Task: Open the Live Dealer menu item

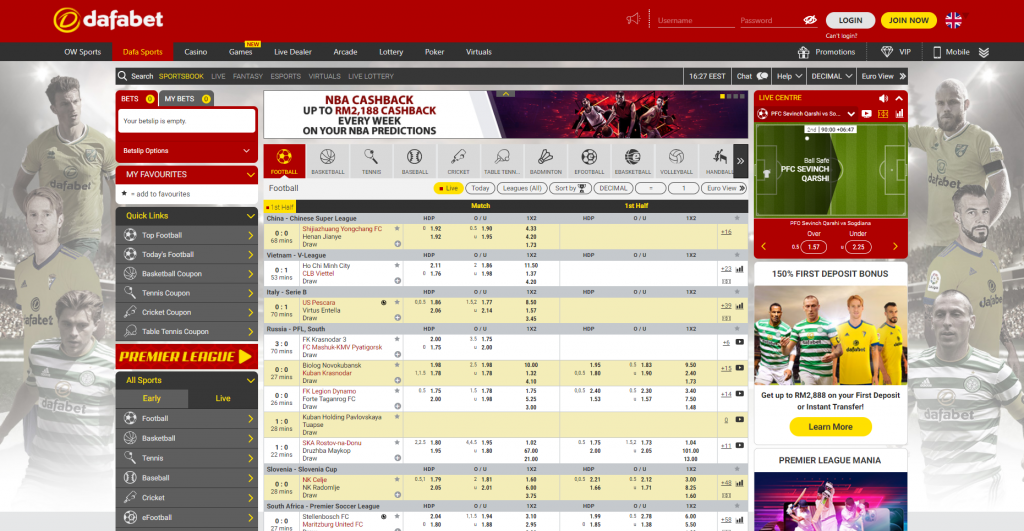Action: click(x=293, y=52)
